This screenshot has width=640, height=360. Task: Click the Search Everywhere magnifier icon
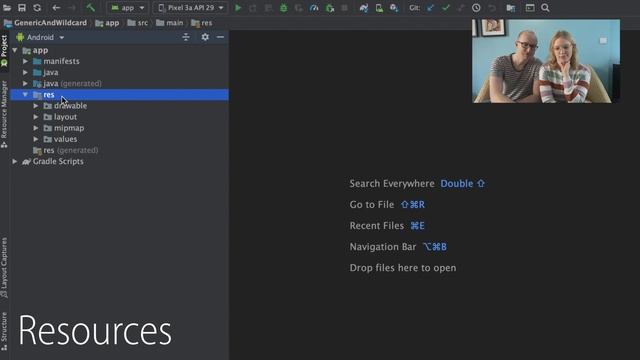pyautogui.click(x=545, y=8)
